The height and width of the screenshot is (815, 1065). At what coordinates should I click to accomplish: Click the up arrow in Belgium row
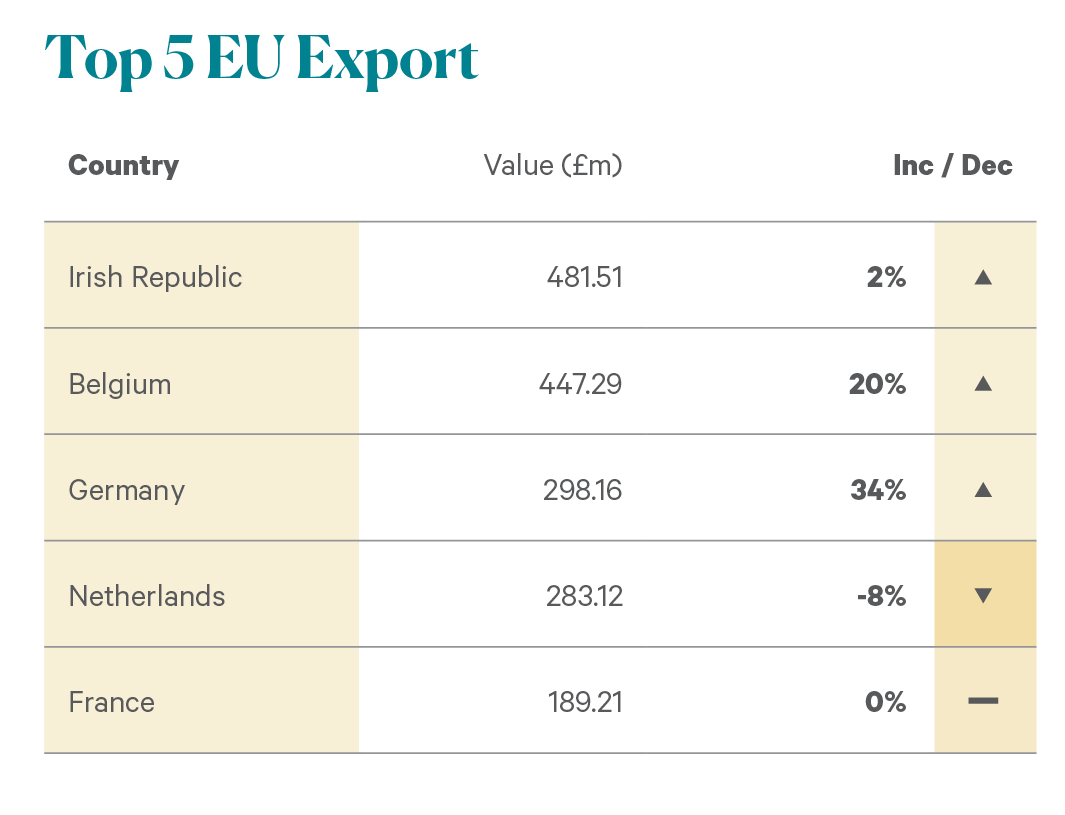pyautogui.click(x=983, y=384)
